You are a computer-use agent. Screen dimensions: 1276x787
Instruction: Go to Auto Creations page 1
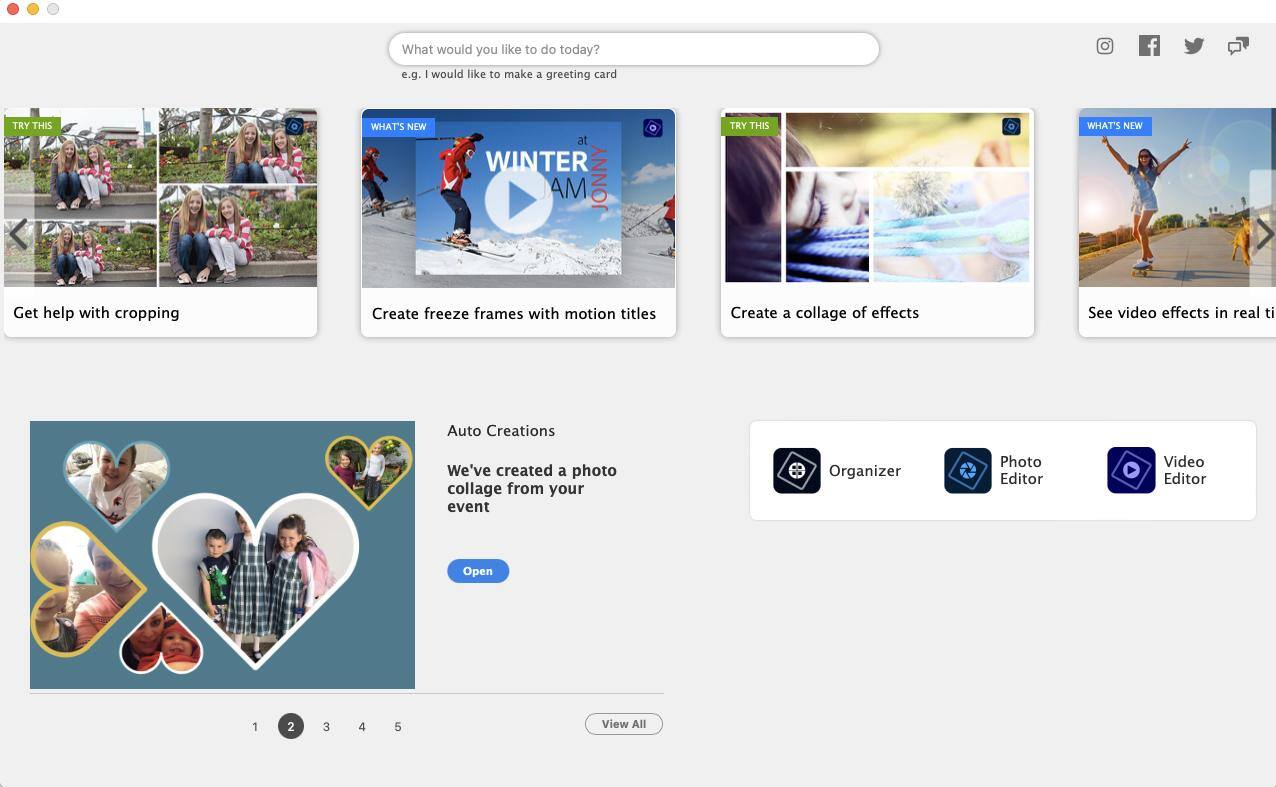pyautogui.click(x=255, y=727)
